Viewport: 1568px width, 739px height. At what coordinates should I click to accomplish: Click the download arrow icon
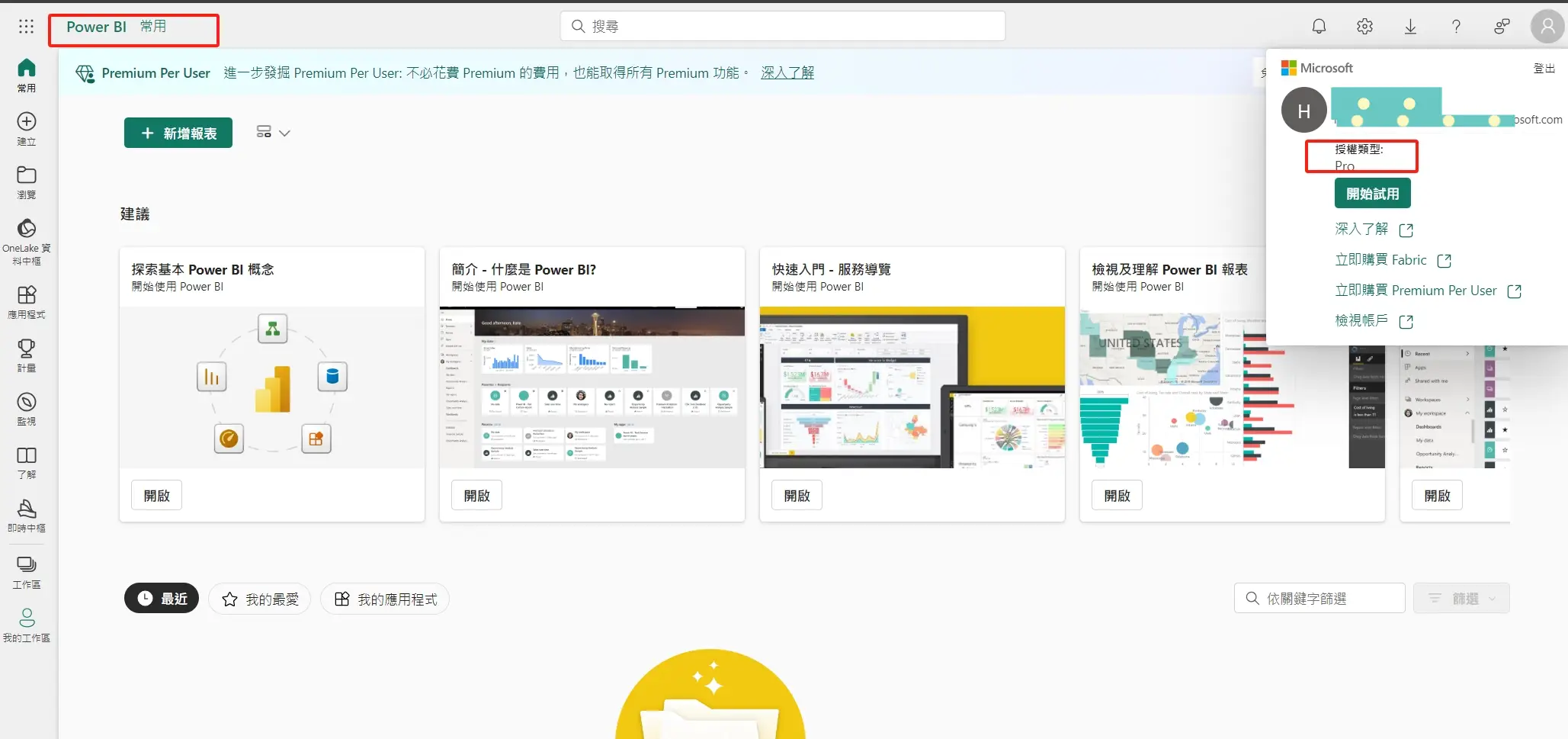point(1410,27)
